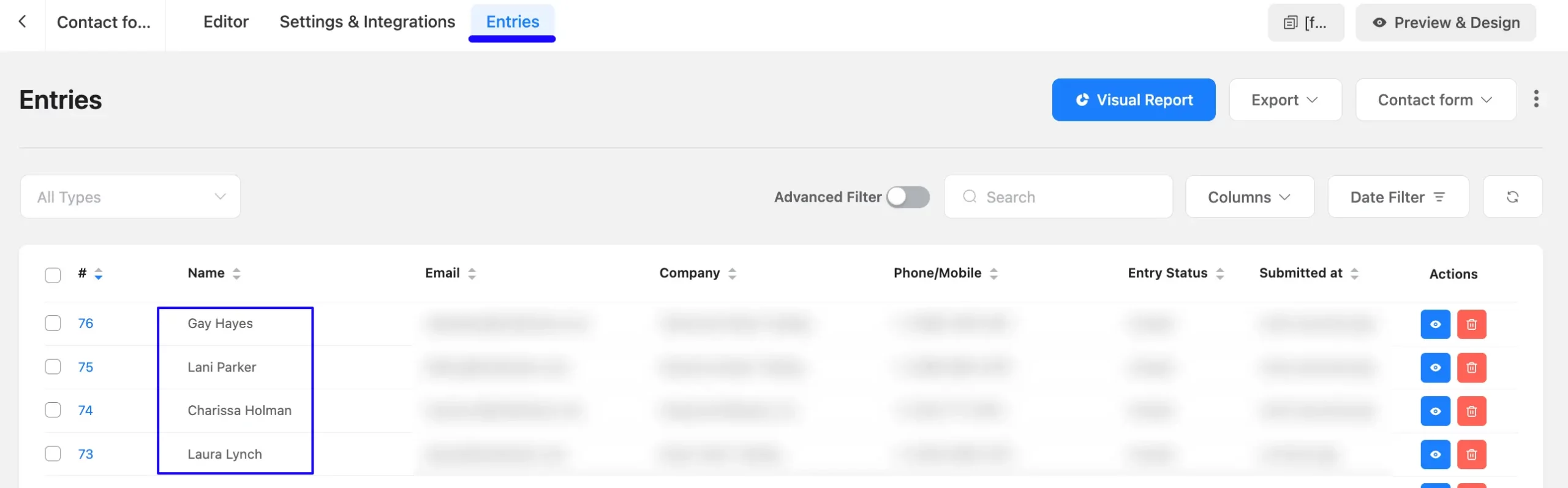Screen dimensions: 1568x488
Task: Open the three-dot more options menu
Action: click(1536, 99)
